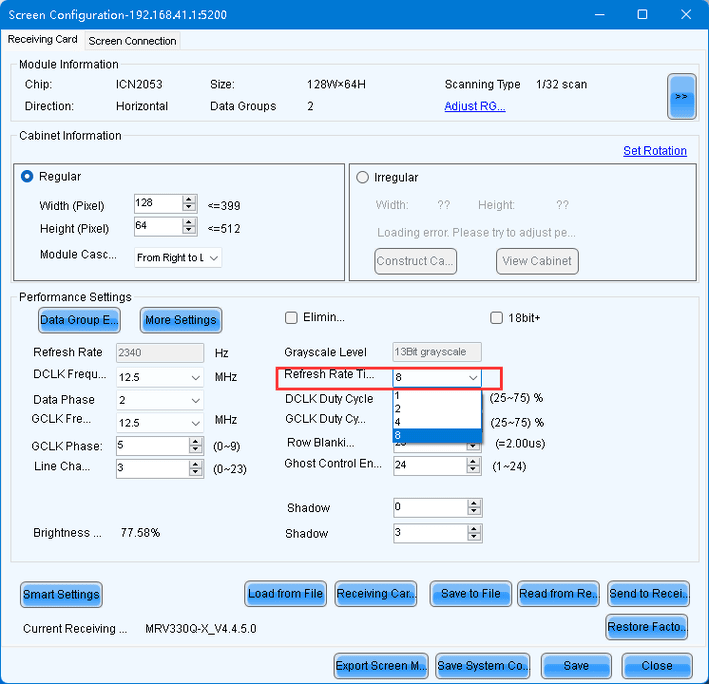The width and height of the screenshot is (709, 684).
Task: Click Load from File button
Action: pyautogui.click(x=285, y=594)
